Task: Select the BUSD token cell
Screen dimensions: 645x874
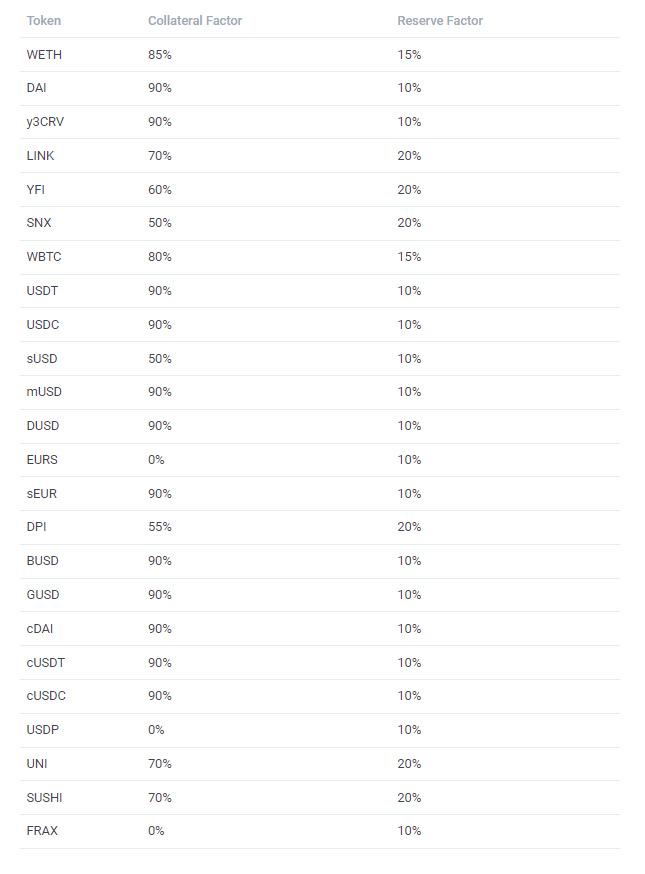Action: pos(42,561)
